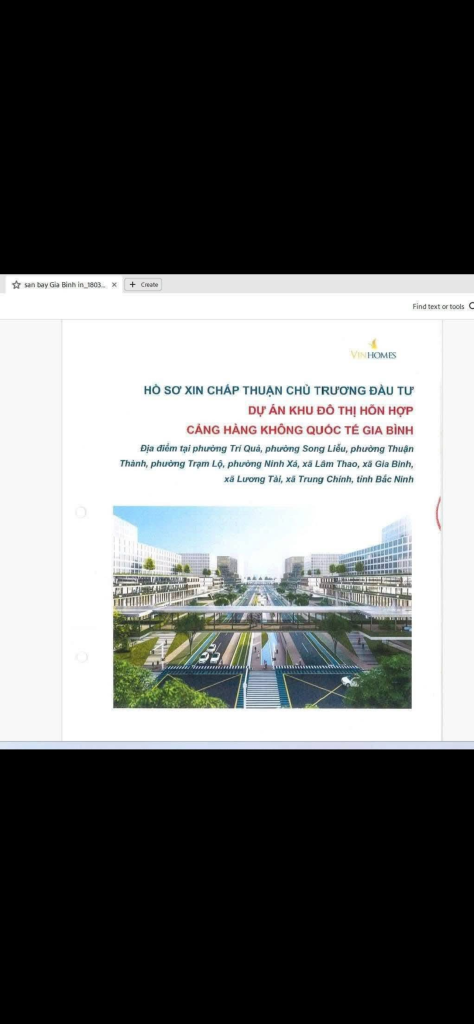Click the Create button
This screenshot has height=1024, width=474.
143,285
